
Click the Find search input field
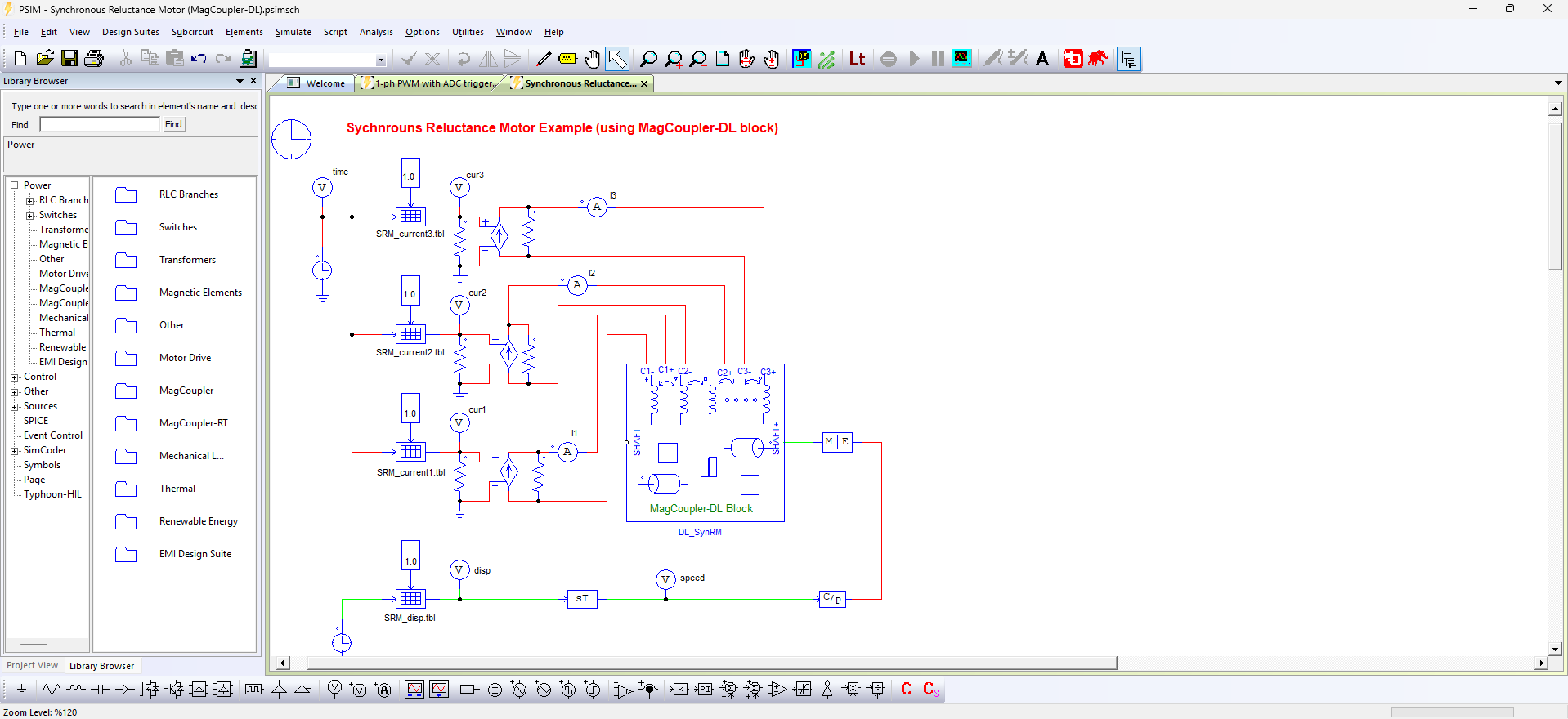pyautogui.click(x=100, y=124)
